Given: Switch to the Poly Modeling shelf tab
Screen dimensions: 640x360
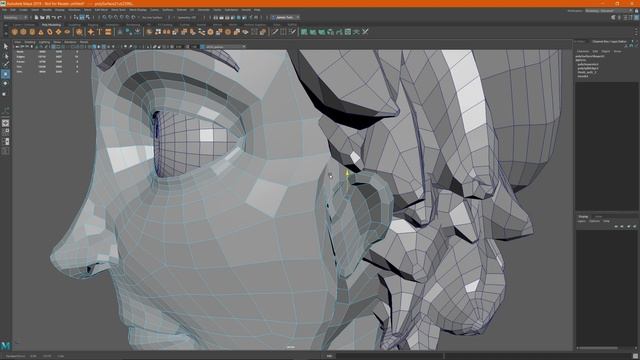Looking at the screenshot, I should [51, 25].
